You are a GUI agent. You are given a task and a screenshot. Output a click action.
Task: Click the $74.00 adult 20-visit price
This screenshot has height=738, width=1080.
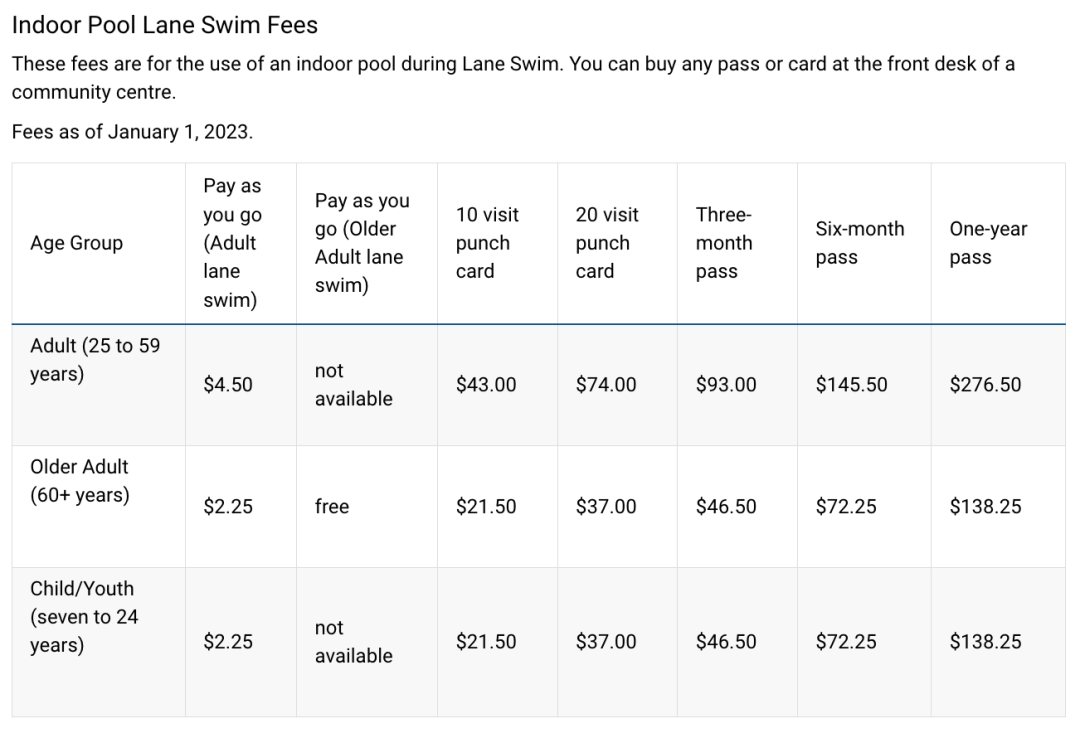pos(606,385)
